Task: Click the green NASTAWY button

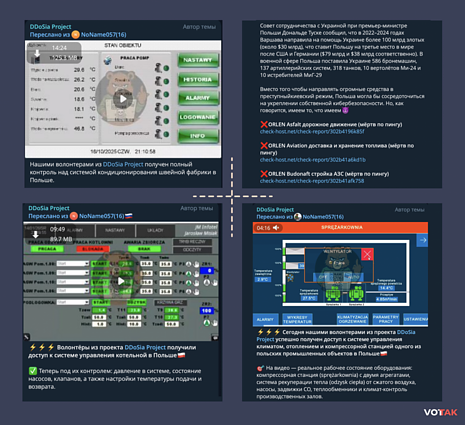Action: (198, 60)
